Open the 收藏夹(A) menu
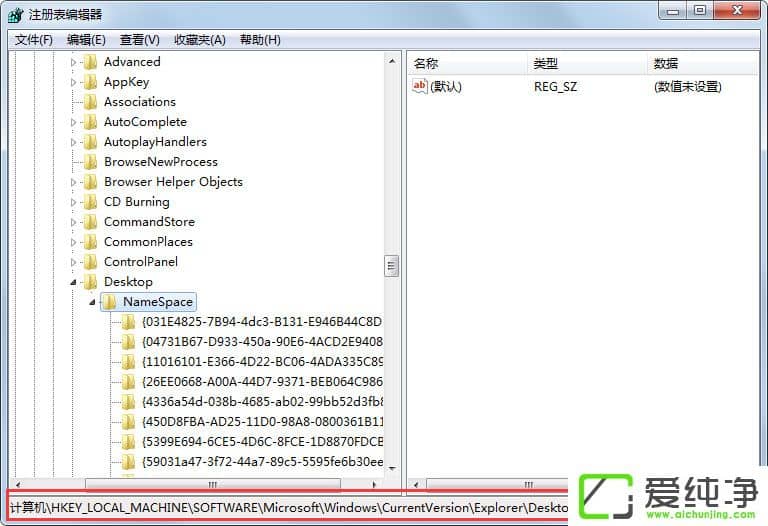This screenshot has height=526, width=768. pyautogui.click(x=199, y=40)
